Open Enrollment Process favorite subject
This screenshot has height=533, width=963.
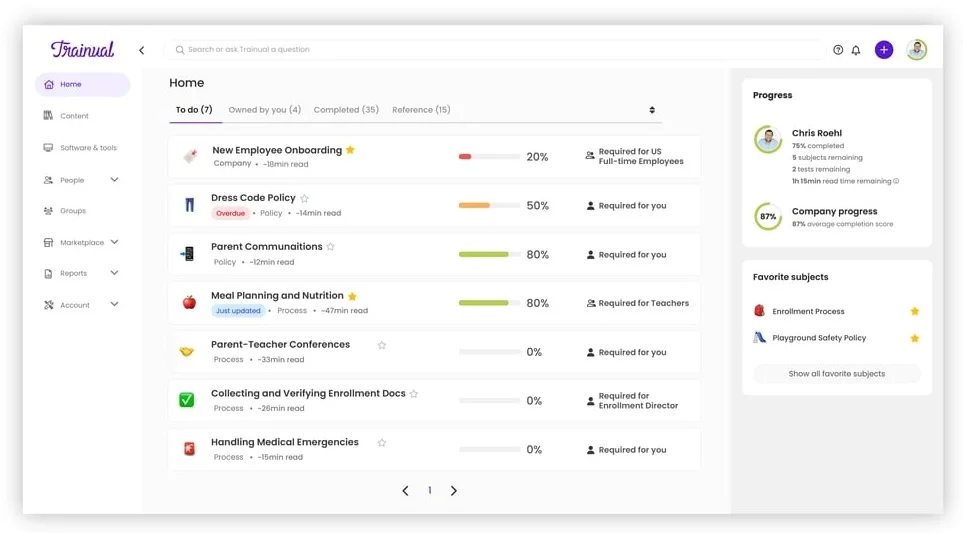click(808, 311)
